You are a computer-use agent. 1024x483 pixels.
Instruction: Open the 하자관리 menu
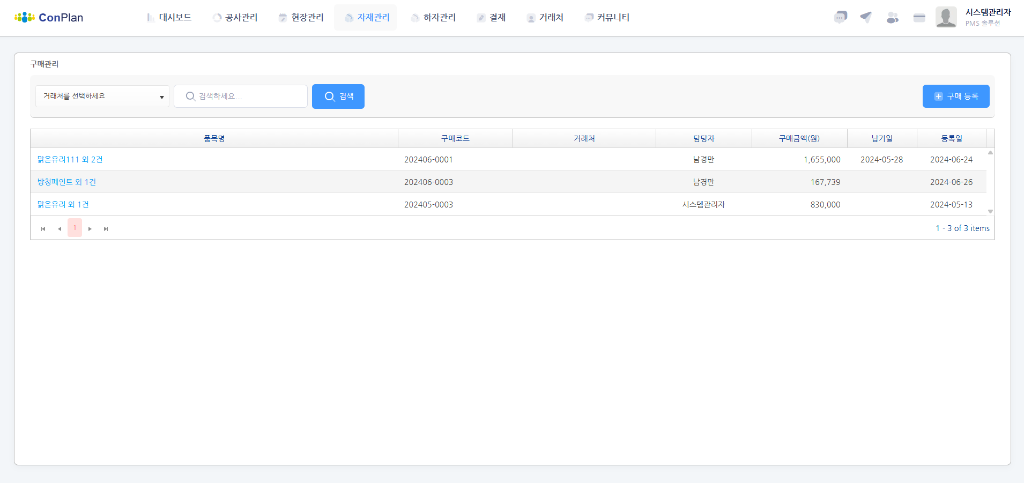click(x=433, y=18)
